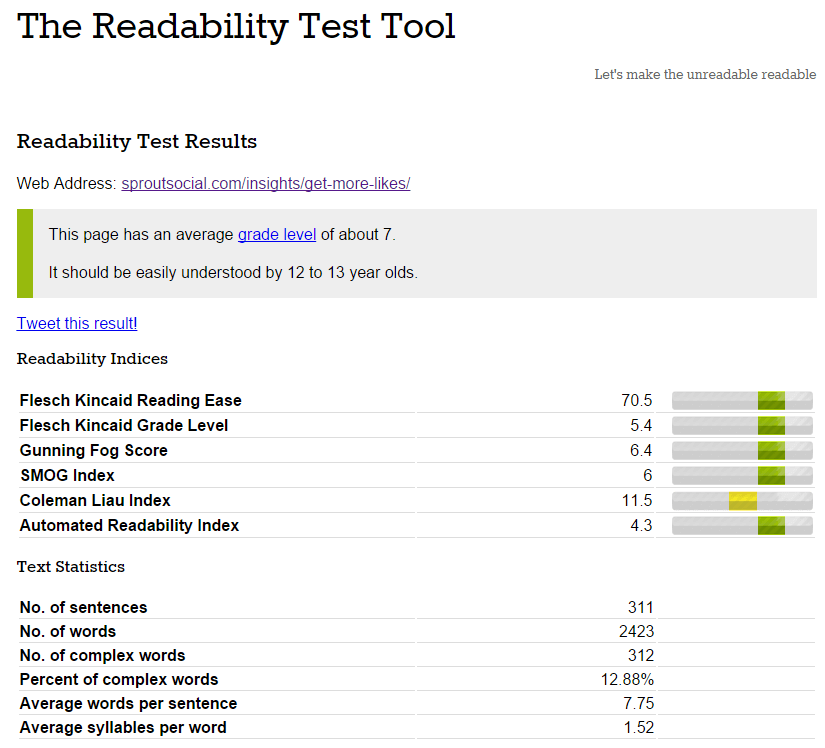Select the Average words per sentence label
This screenshot has height=748, width=825.
[x=128, y=704]
